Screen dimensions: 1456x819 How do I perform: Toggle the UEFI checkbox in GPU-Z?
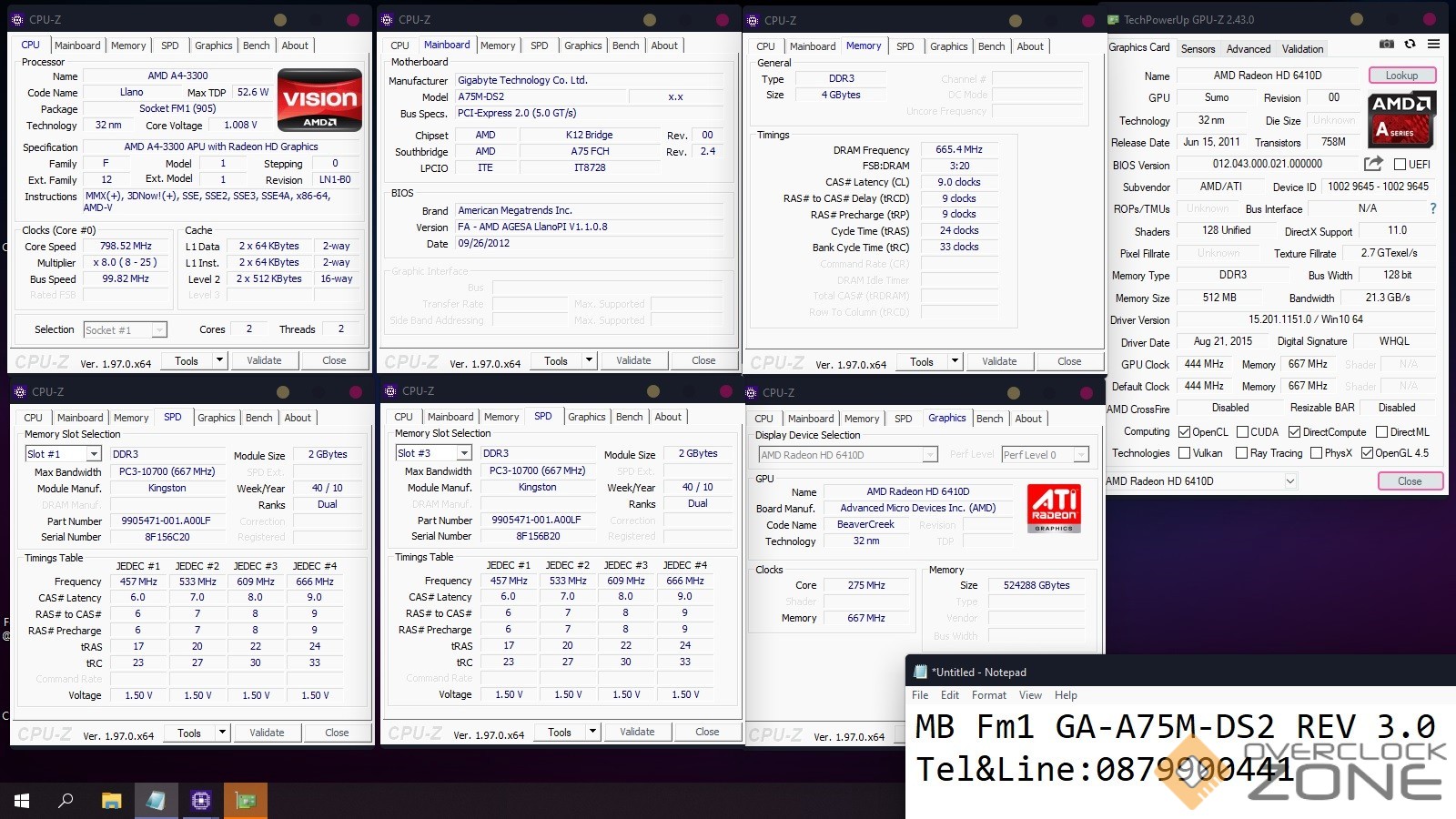click(1400, 164)
